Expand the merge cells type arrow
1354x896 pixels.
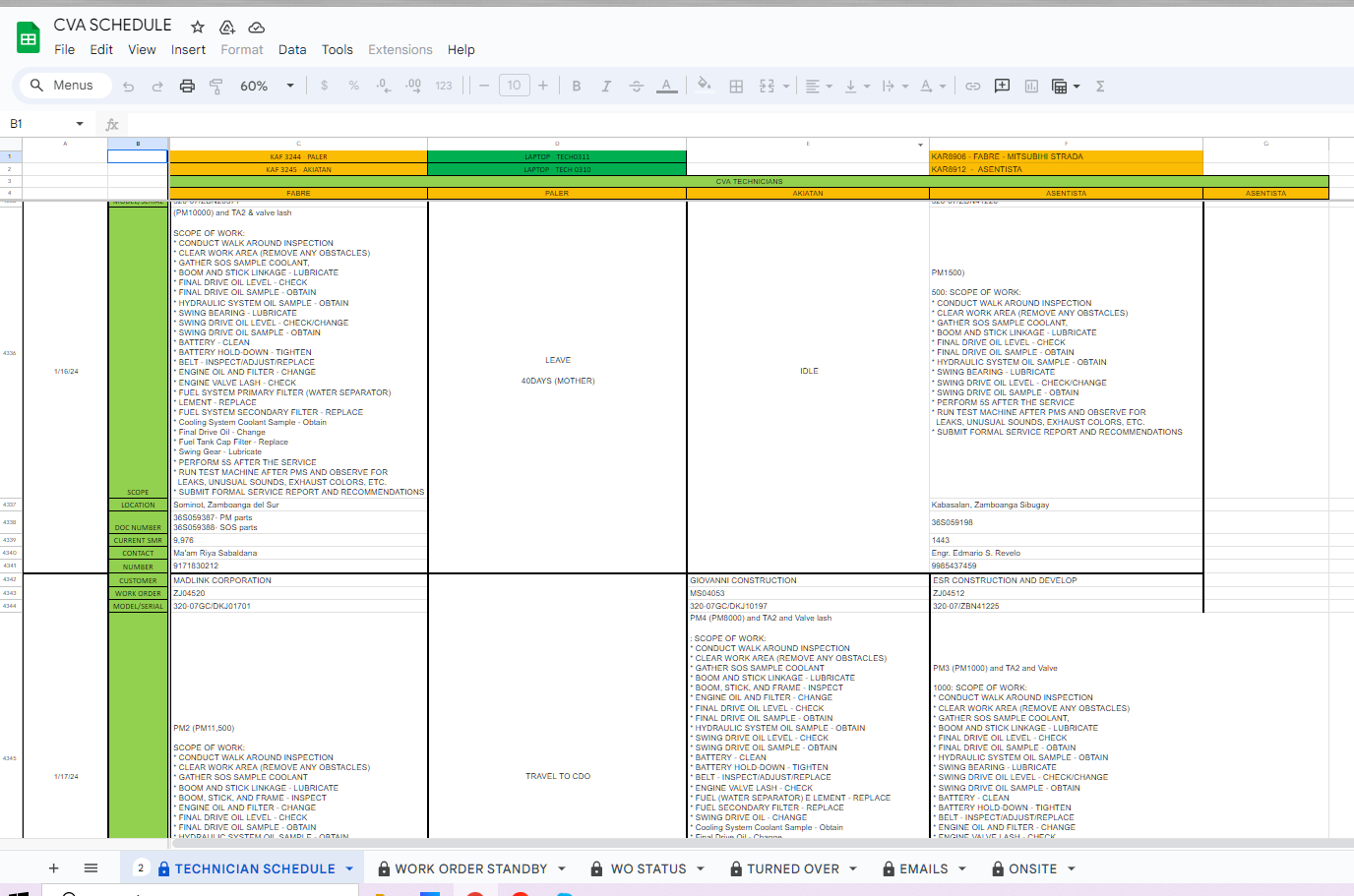click(x=787, y=87)
